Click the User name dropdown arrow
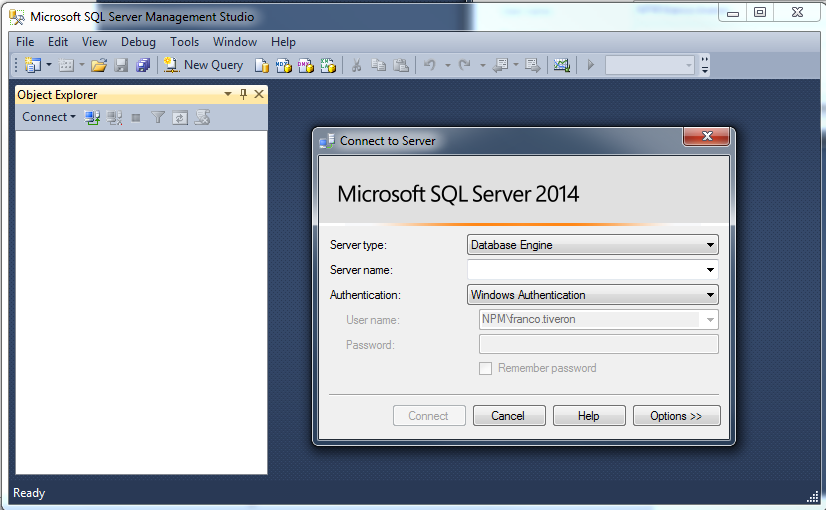This screenshot has width=826, height=510. click(x=710, y=319)
